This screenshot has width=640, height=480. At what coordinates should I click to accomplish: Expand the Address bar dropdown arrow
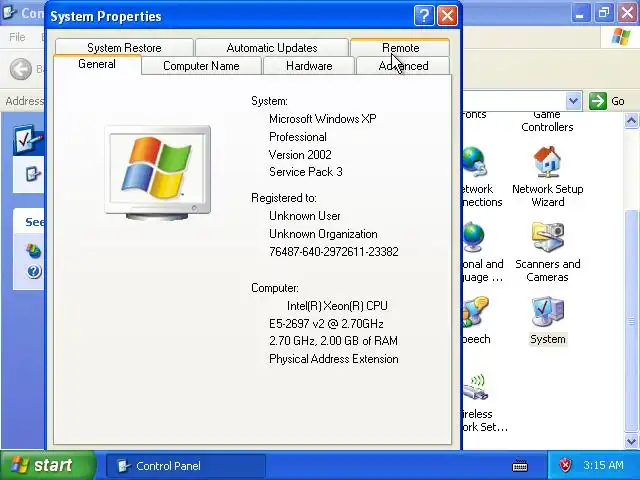click(573, 100)
